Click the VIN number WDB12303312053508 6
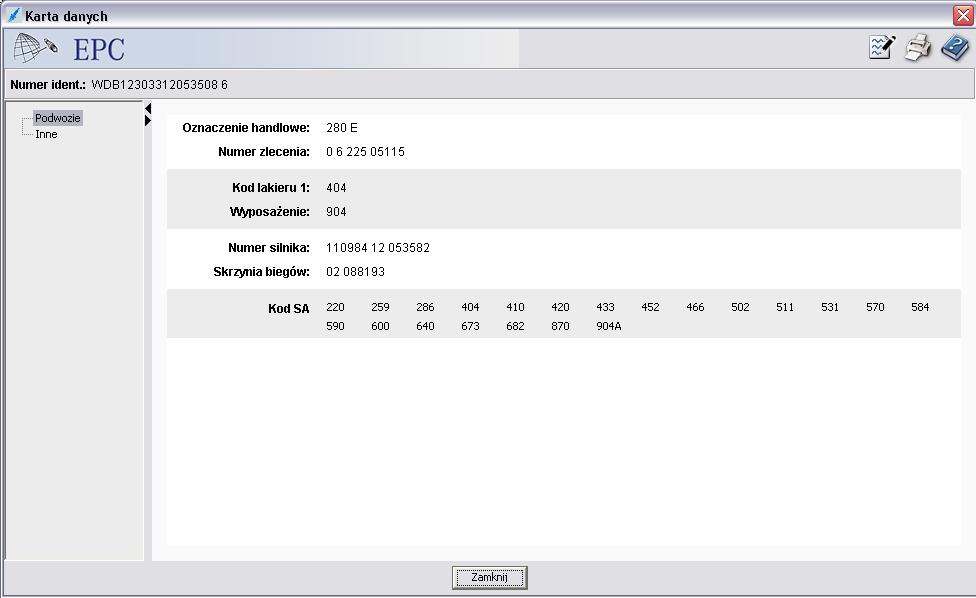976x598 pixels. 159,85
